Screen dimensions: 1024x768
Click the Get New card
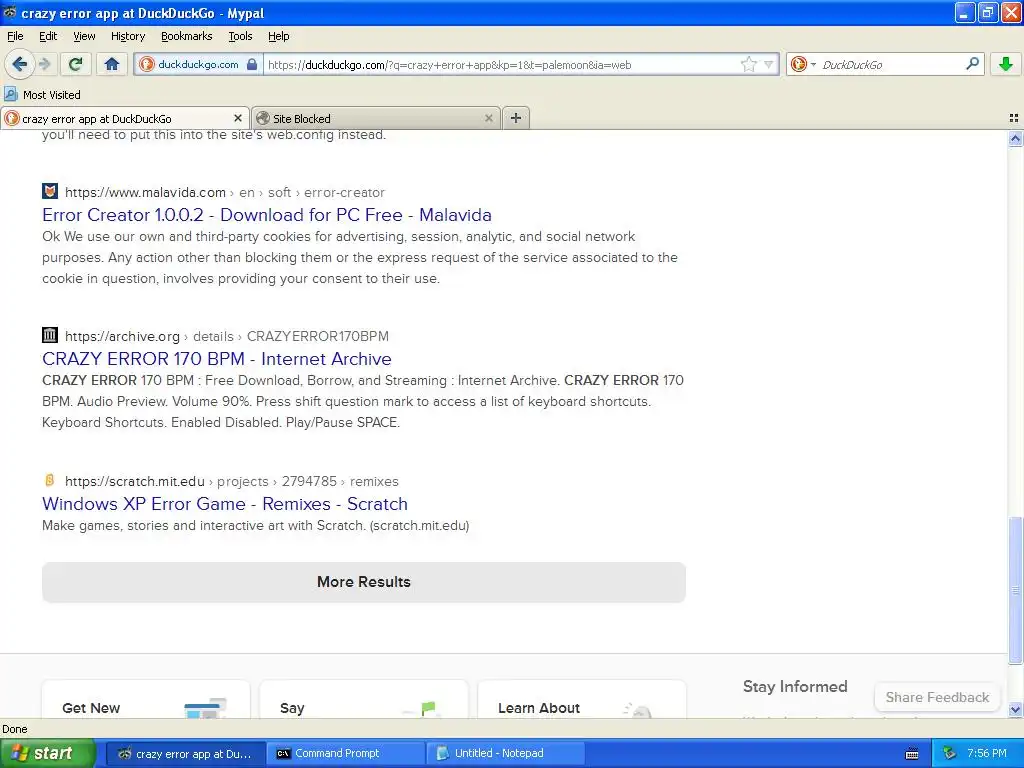click(x=146, y=699)
